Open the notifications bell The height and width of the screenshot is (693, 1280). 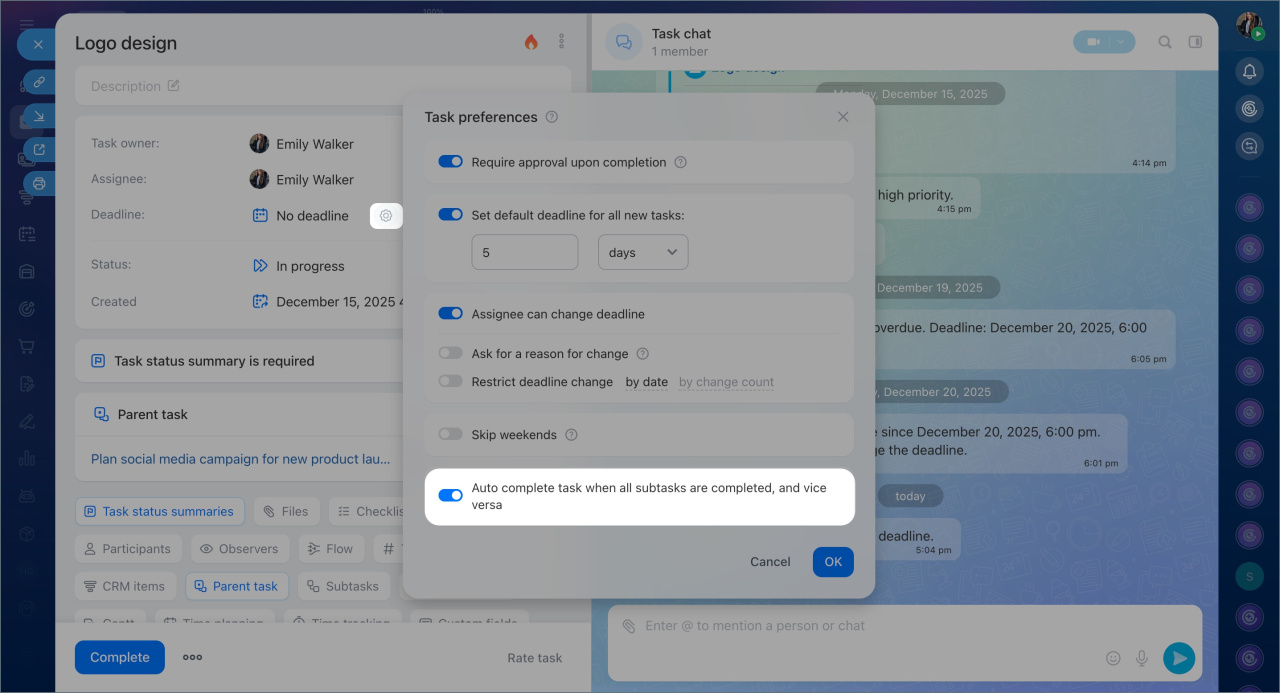click(x=1249, y=71)
